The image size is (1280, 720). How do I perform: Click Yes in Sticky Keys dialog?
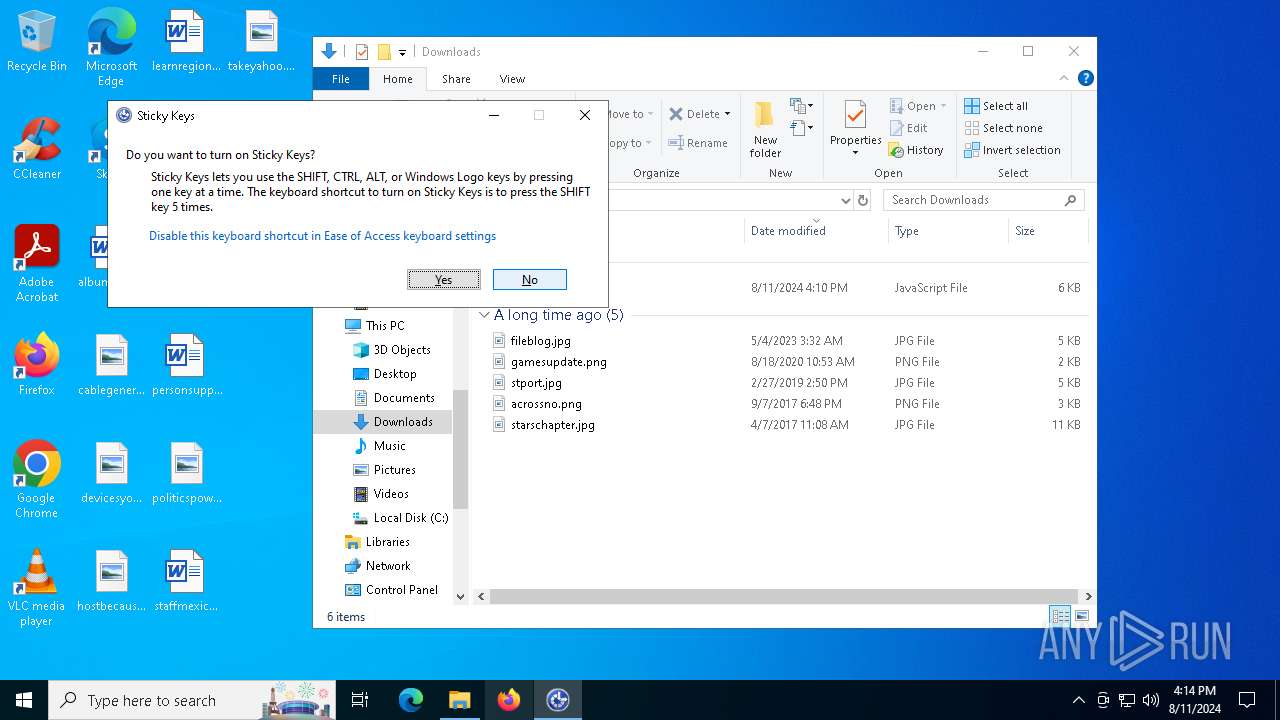pos(444,280)
